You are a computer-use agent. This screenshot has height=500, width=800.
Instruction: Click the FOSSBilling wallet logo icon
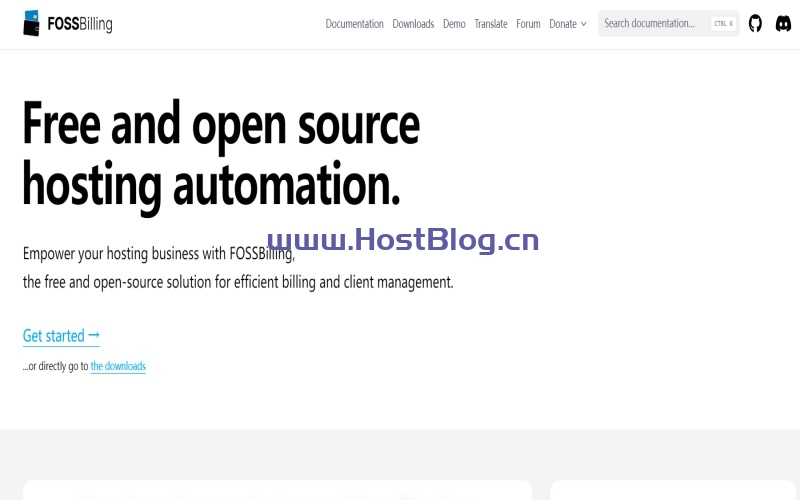(x=32, y=23)
